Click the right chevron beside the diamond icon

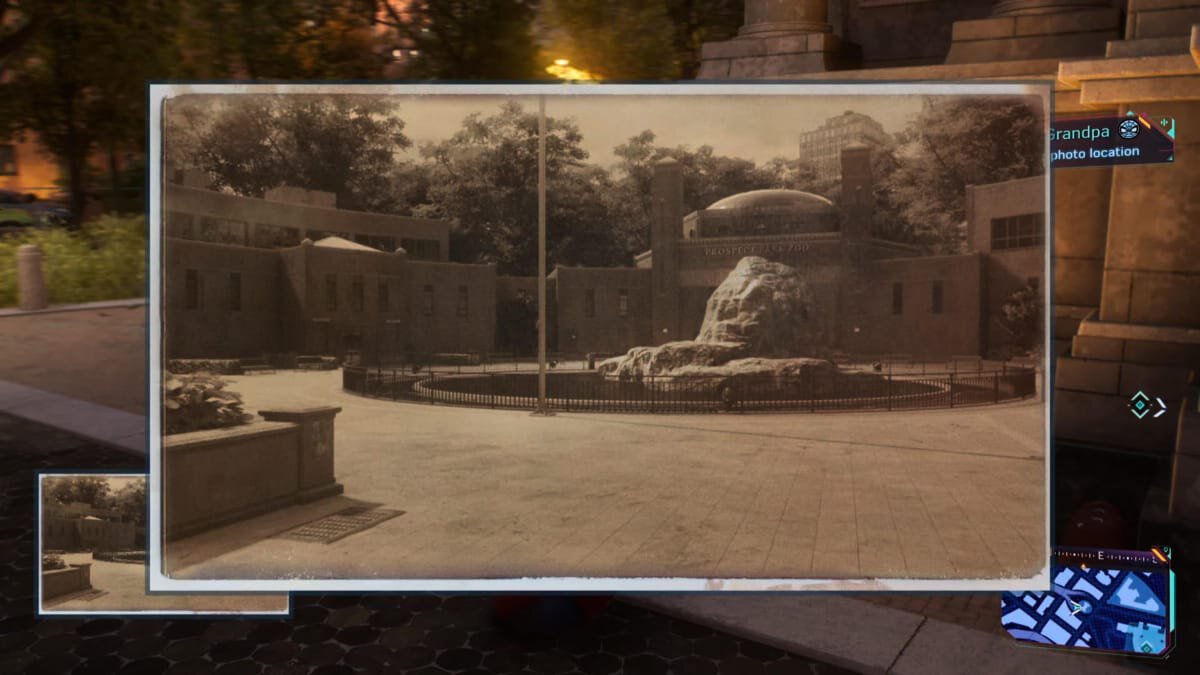point(1160,406)
